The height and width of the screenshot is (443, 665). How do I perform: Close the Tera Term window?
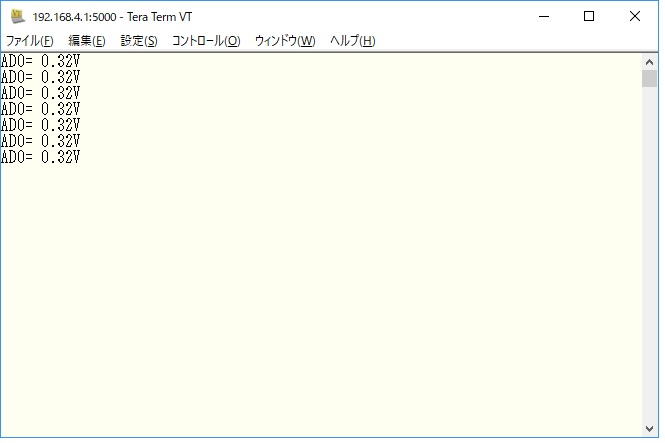(x=635, y=17)
